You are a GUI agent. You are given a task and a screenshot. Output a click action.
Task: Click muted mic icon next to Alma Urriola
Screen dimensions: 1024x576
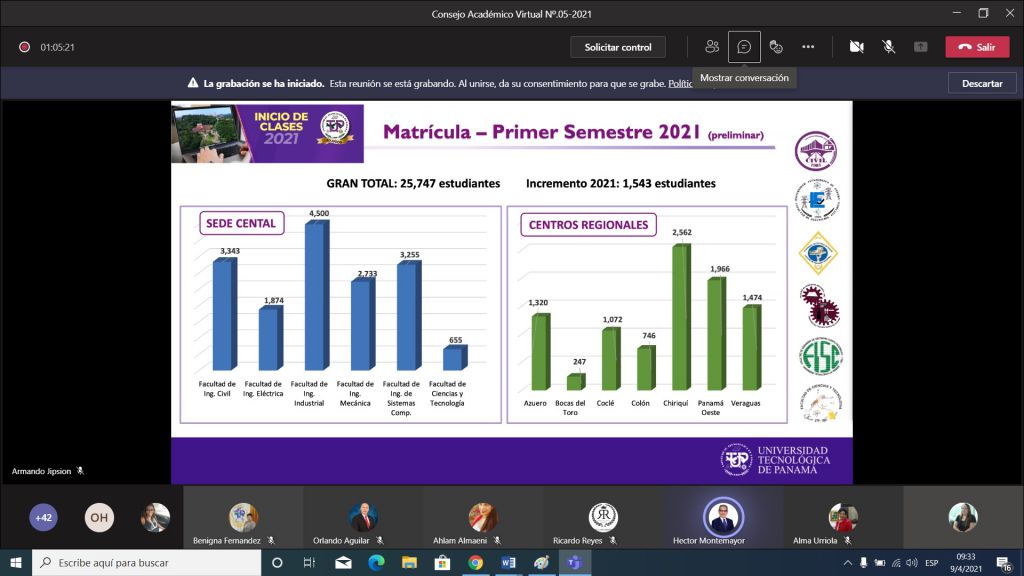coord(848,541)
